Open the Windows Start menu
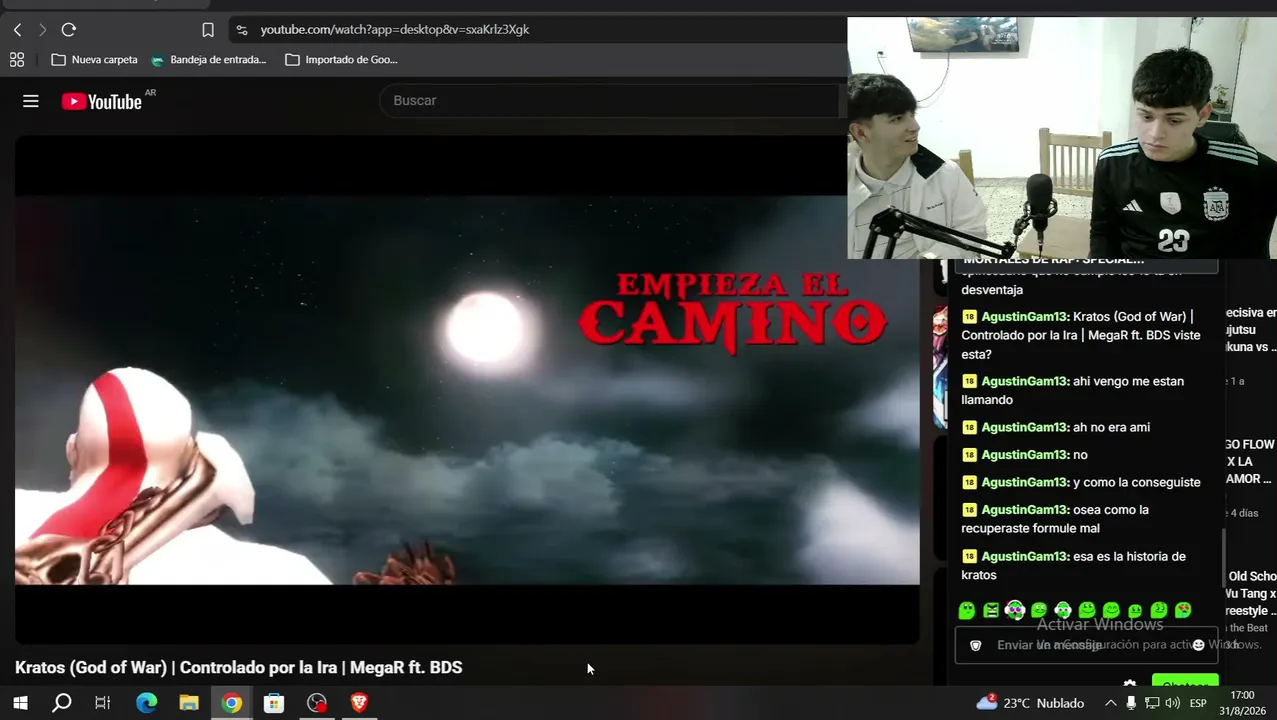 pyautogui.click(x=20, y=703)
